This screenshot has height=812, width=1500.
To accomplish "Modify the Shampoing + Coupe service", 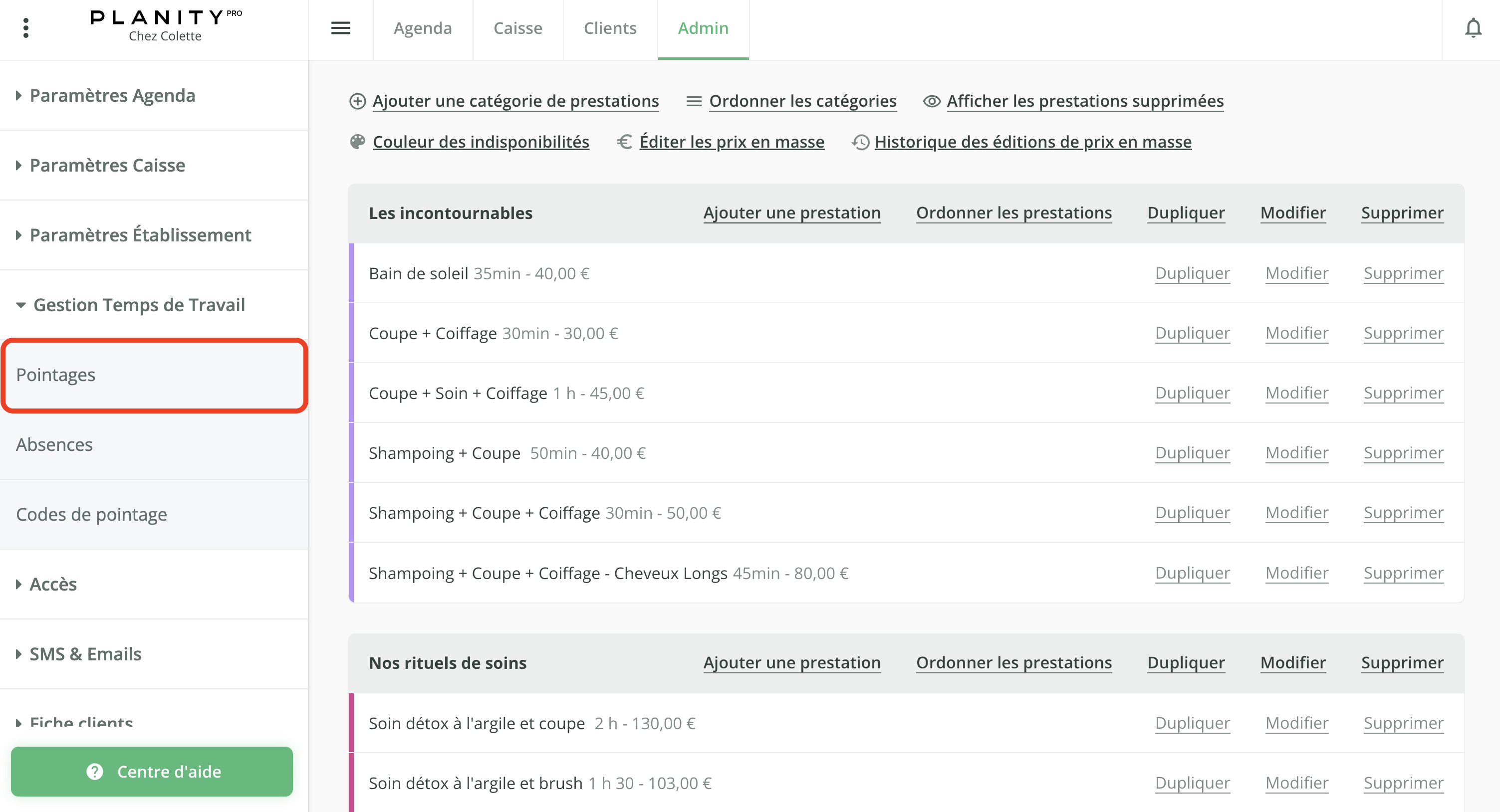I will (1297, 452).
